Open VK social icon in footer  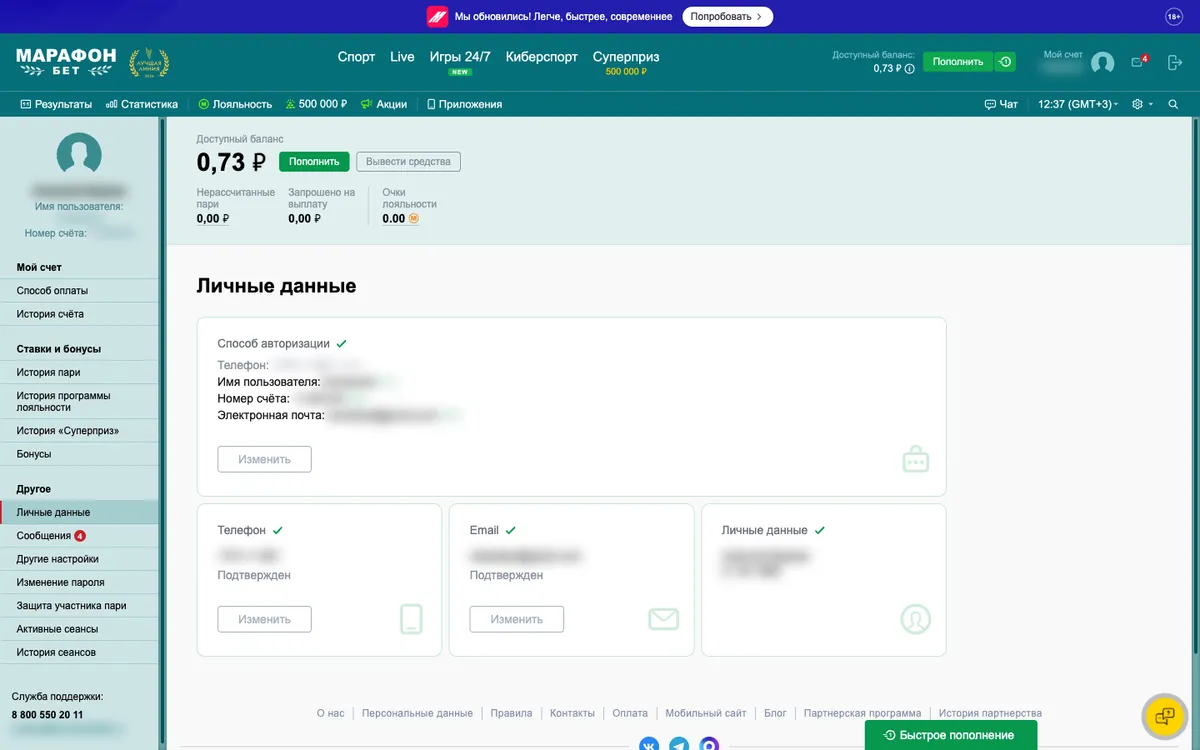coord(649,745)
